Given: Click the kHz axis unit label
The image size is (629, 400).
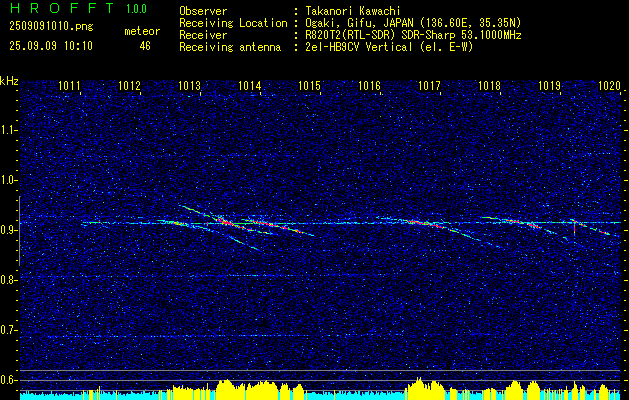Looking at the screenshot, I should pos(9,81).
